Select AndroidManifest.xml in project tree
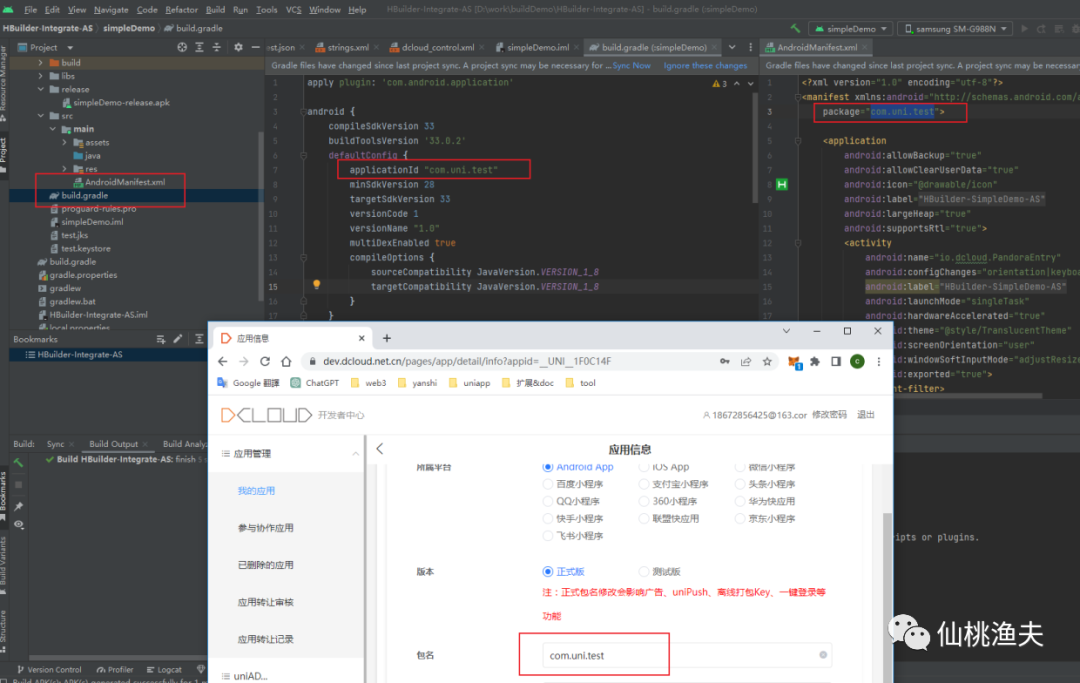Image resolution: width=1080 pixels, height=683 pixels. [125, 182]
